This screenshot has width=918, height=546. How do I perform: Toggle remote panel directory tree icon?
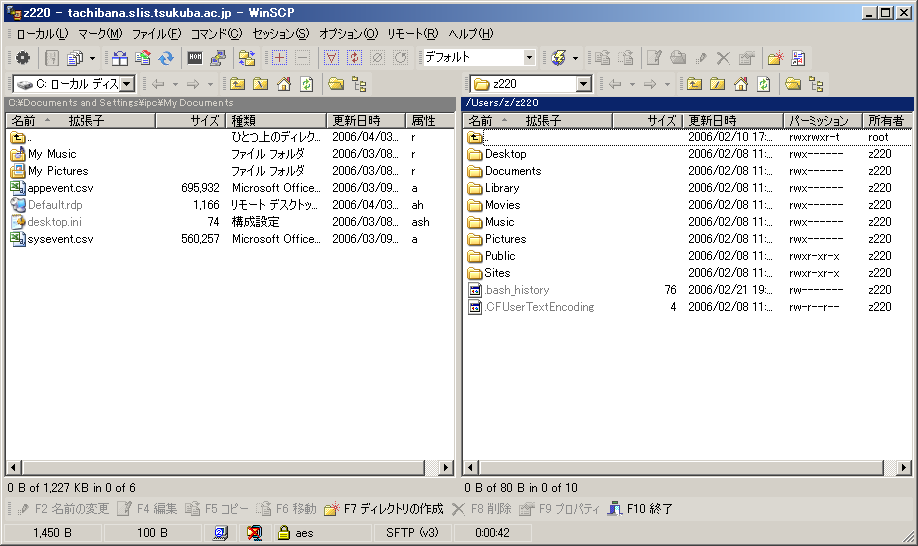tap(816, 84)
